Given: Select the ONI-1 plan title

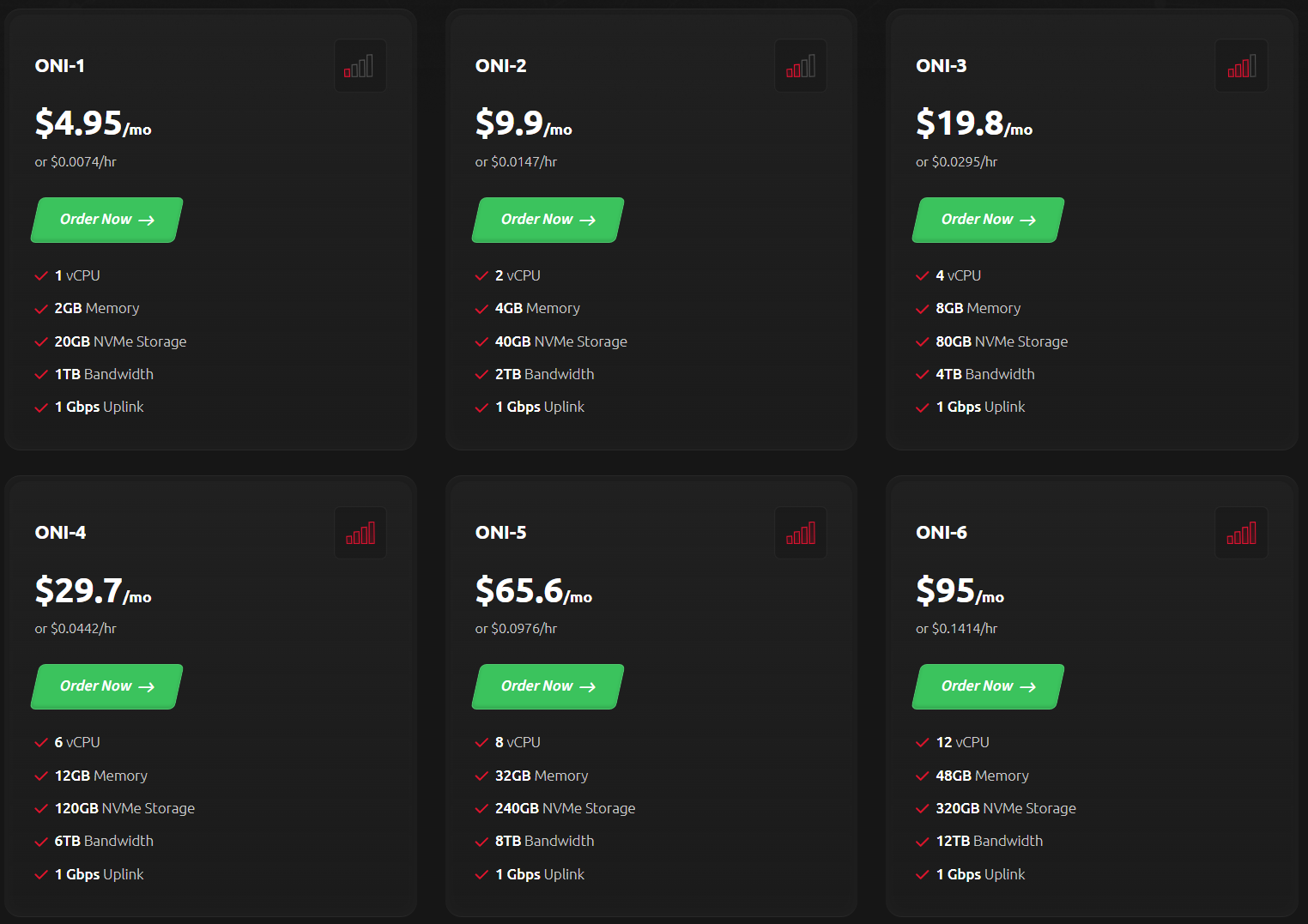Looking at the screenshot, I should 59,66.
